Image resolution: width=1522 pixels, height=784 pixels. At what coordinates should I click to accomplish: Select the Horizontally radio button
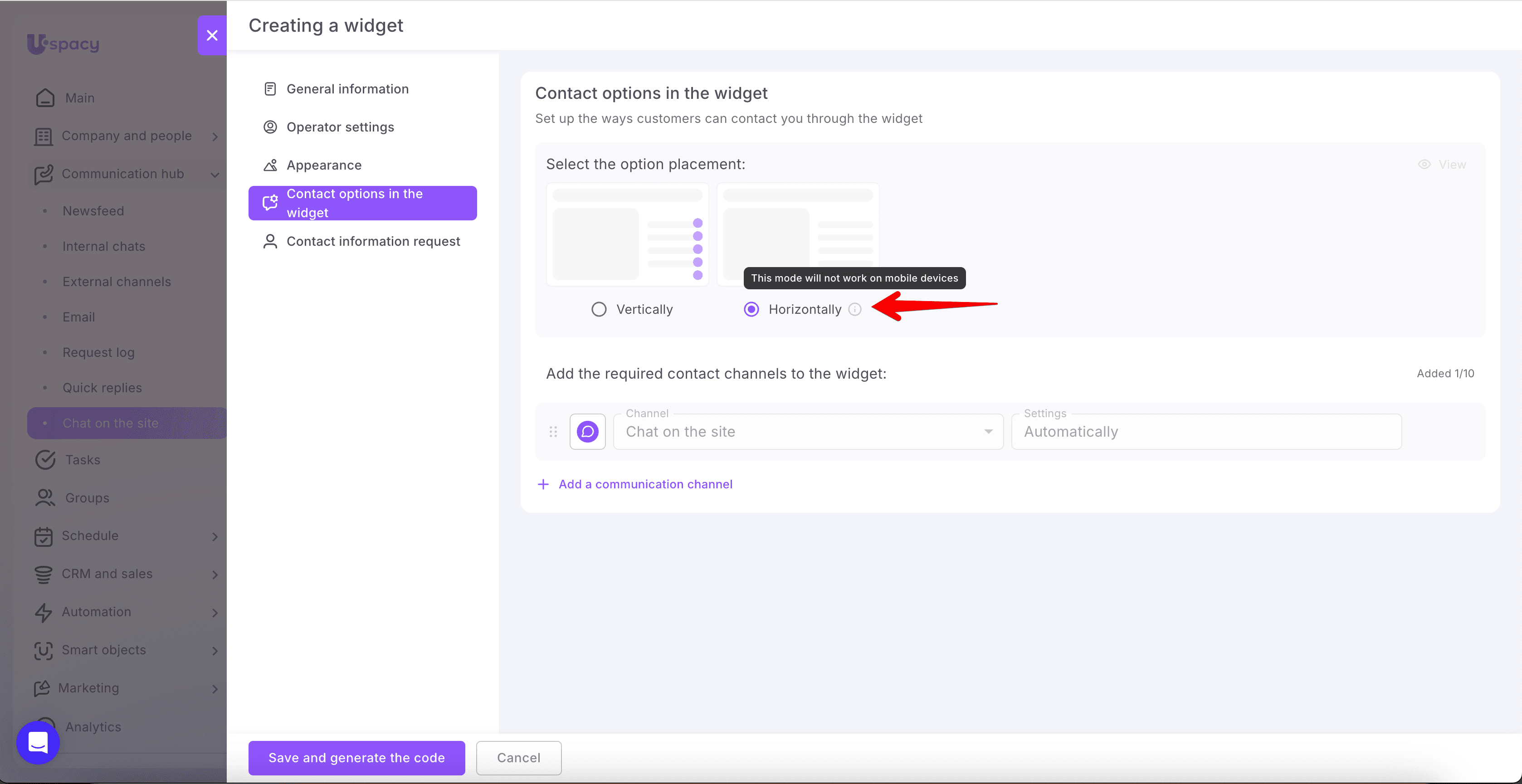pos(751,309)
